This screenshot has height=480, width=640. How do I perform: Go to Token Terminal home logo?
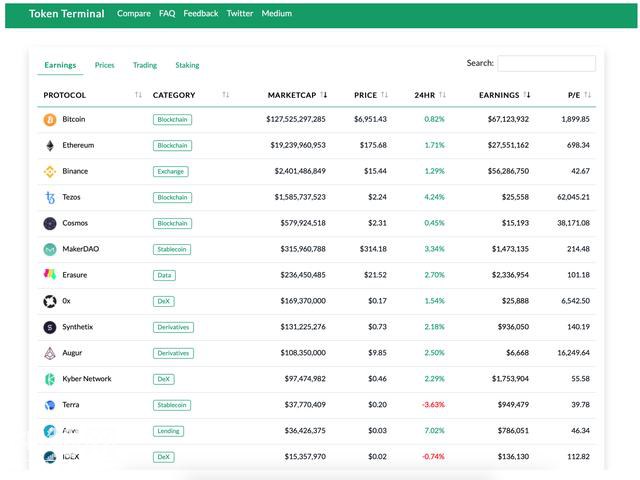point(67,13)
